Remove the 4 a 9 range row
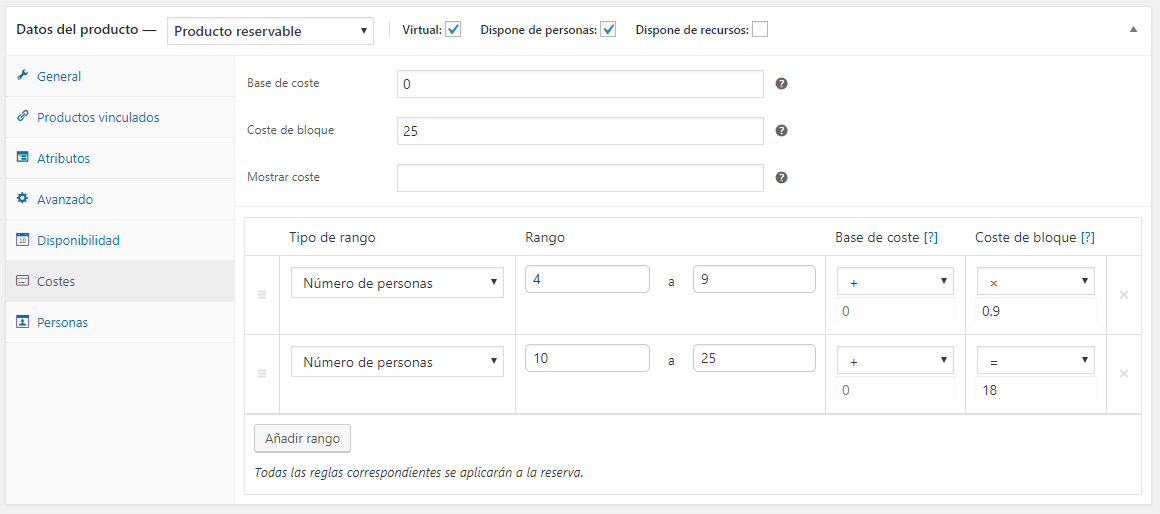The width and height of the screenshot is (1160, 514). tap(1124, 294)
